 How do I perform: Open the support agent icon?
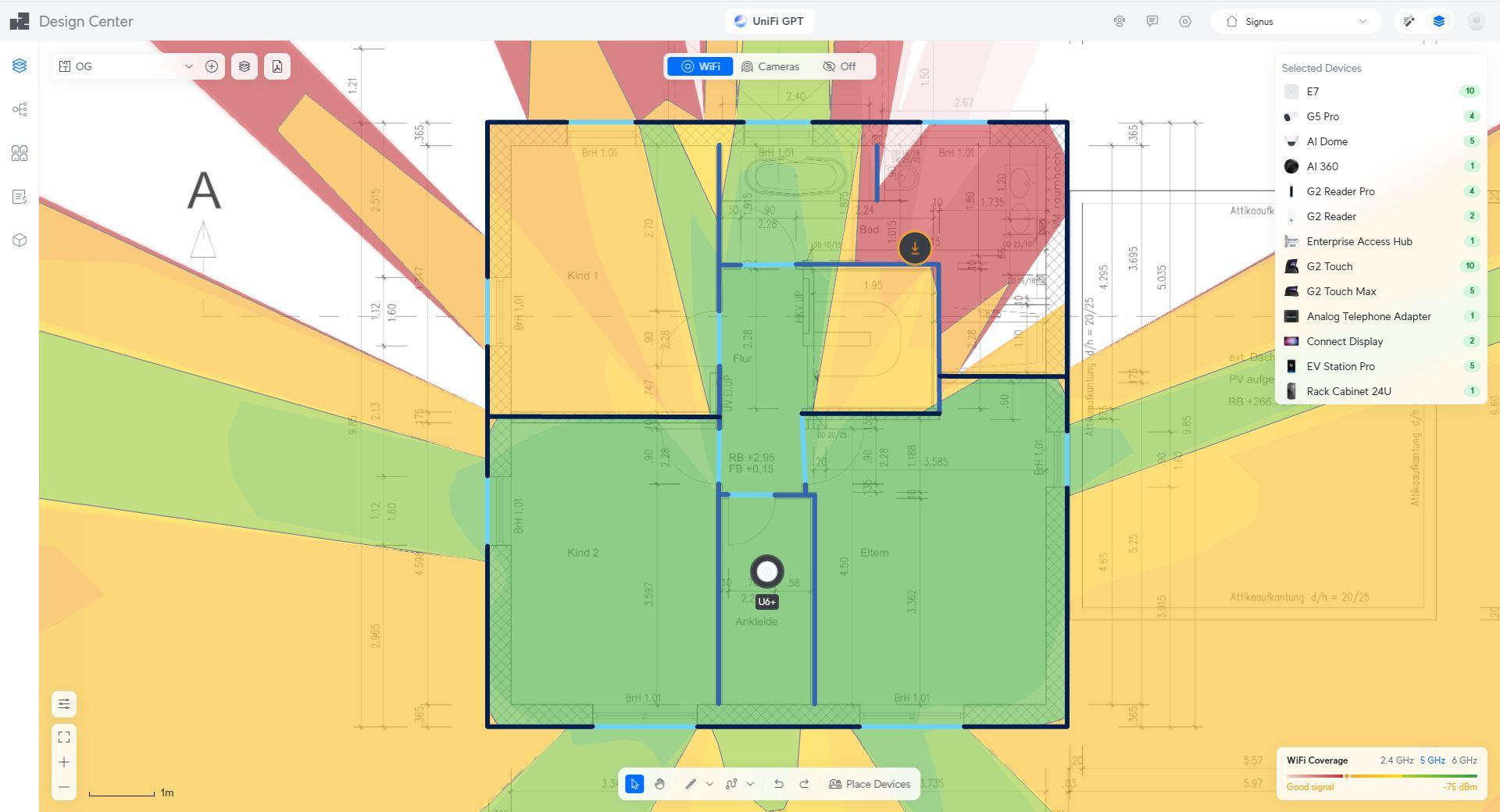[x=1120, y=21]
